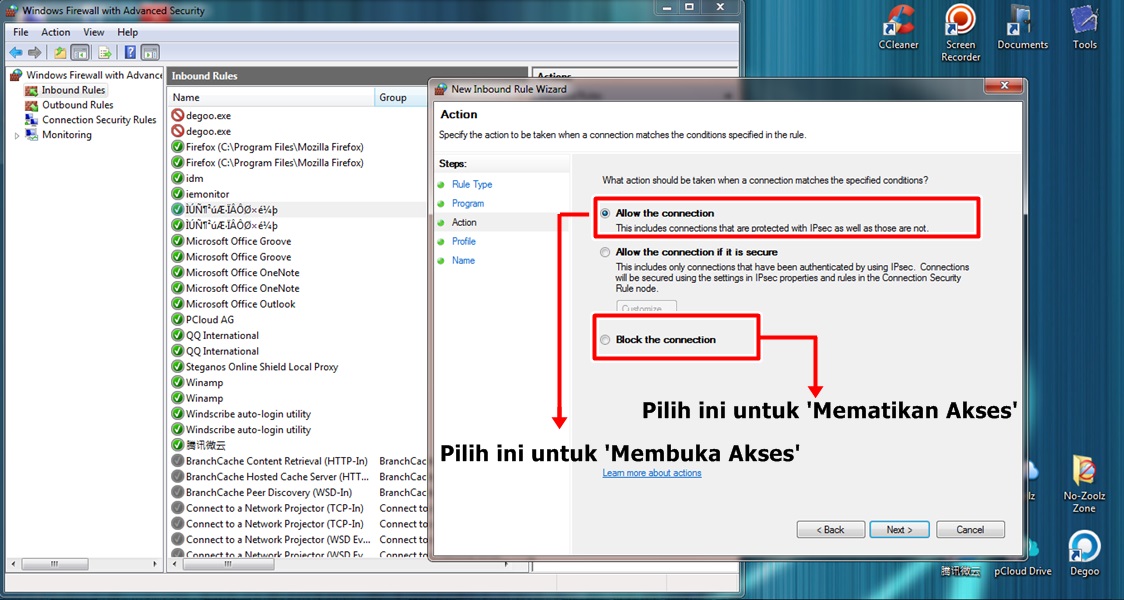Go back using the blue Back arrow
This screenshot has height=600, width=1124.
point(16,52)
